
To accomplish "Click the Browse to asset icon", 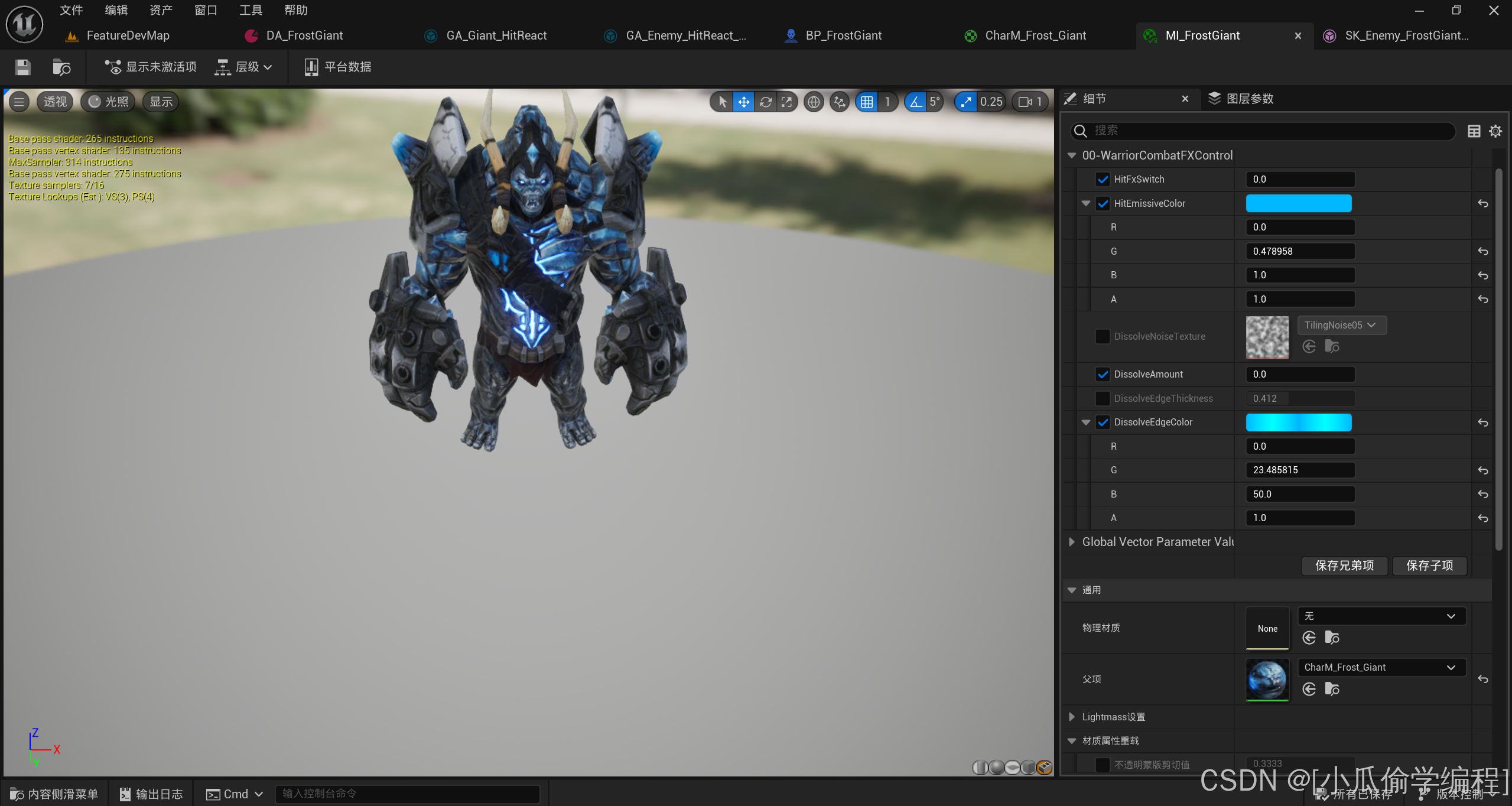I will (61, 67).
